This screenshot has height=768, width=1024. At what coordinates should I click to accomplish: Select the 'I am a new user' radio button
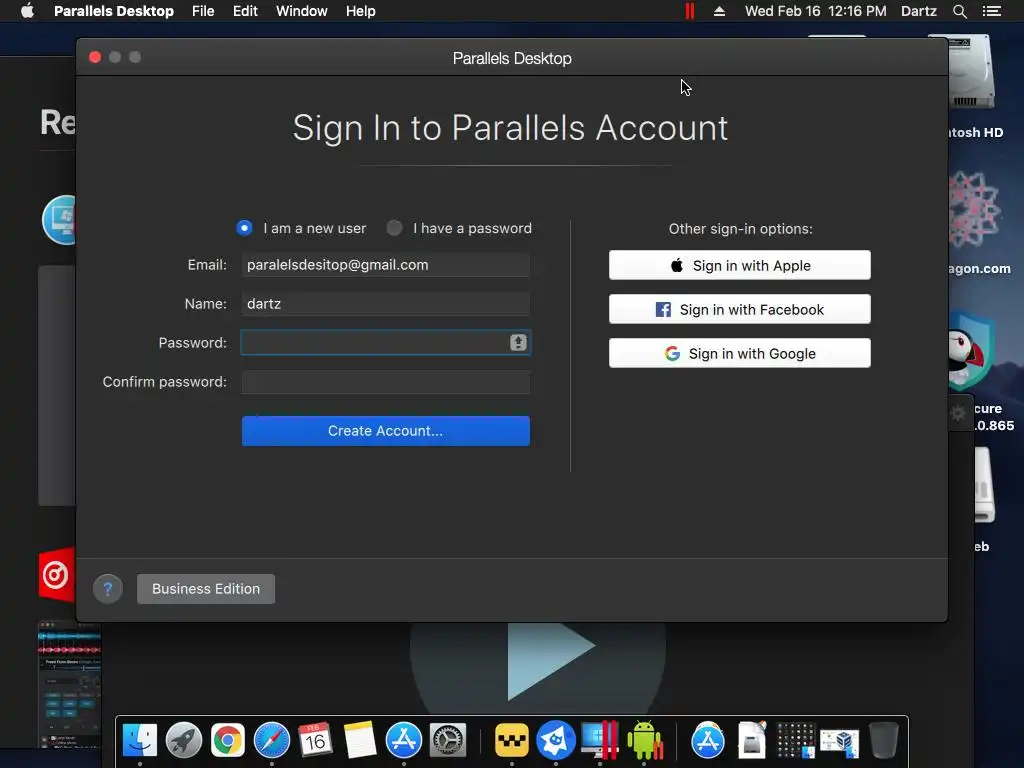tap(244, 228)
